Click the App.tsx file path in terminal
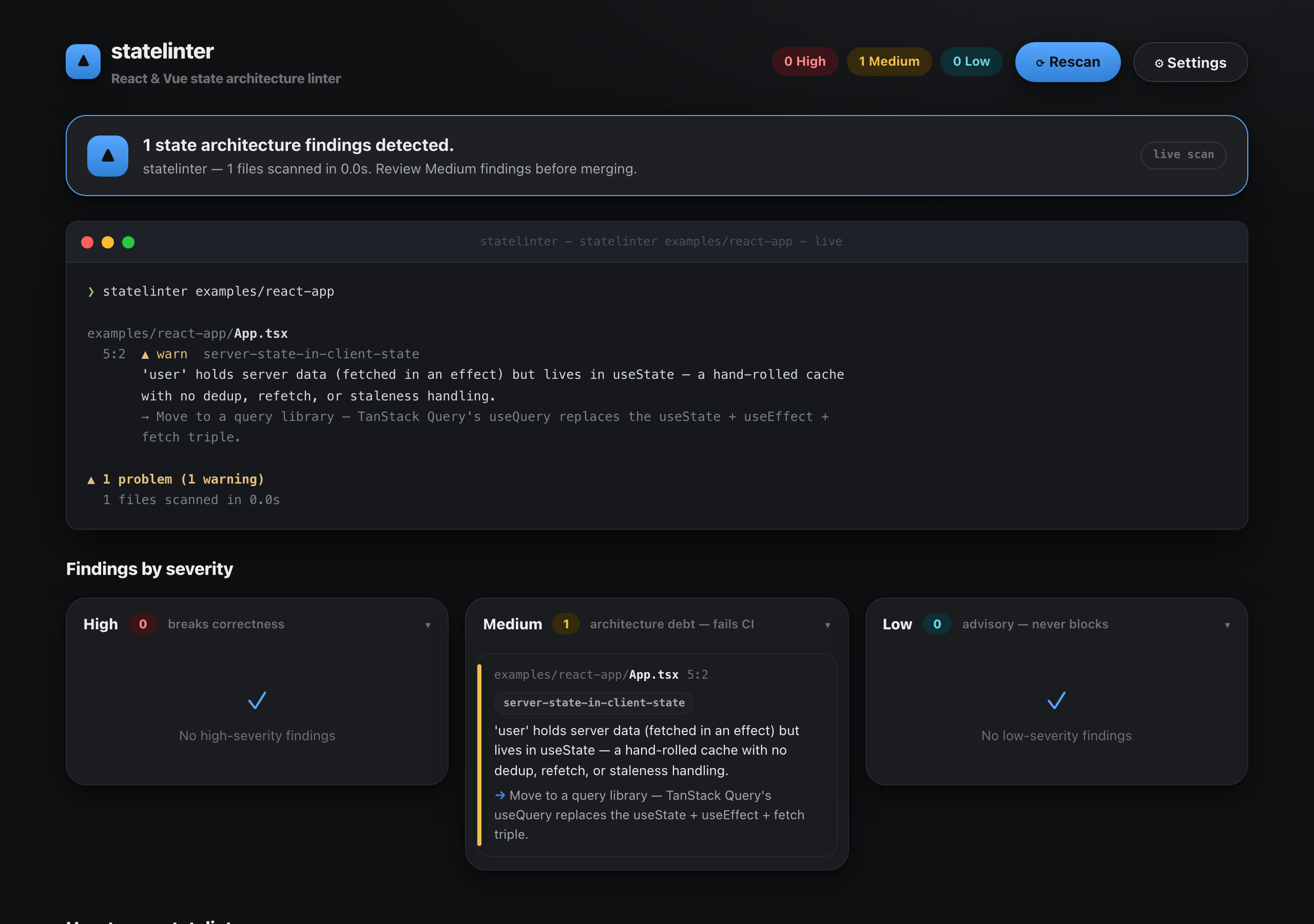This screenshot has height=924, width=1314. click(x=187, y=333)
